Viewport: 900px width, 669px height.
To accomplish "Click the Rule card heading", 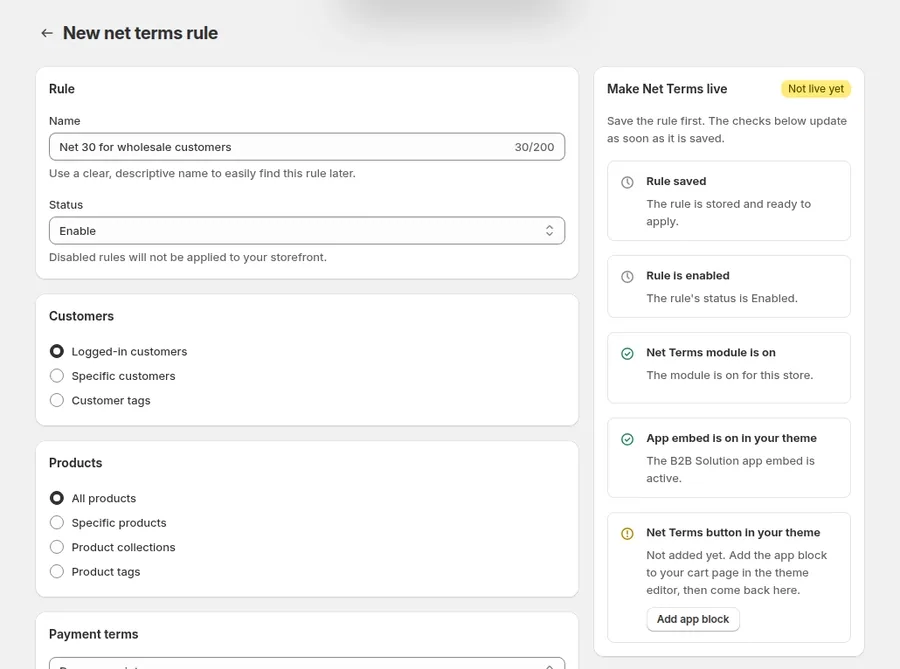I will (x=62, y=89).
